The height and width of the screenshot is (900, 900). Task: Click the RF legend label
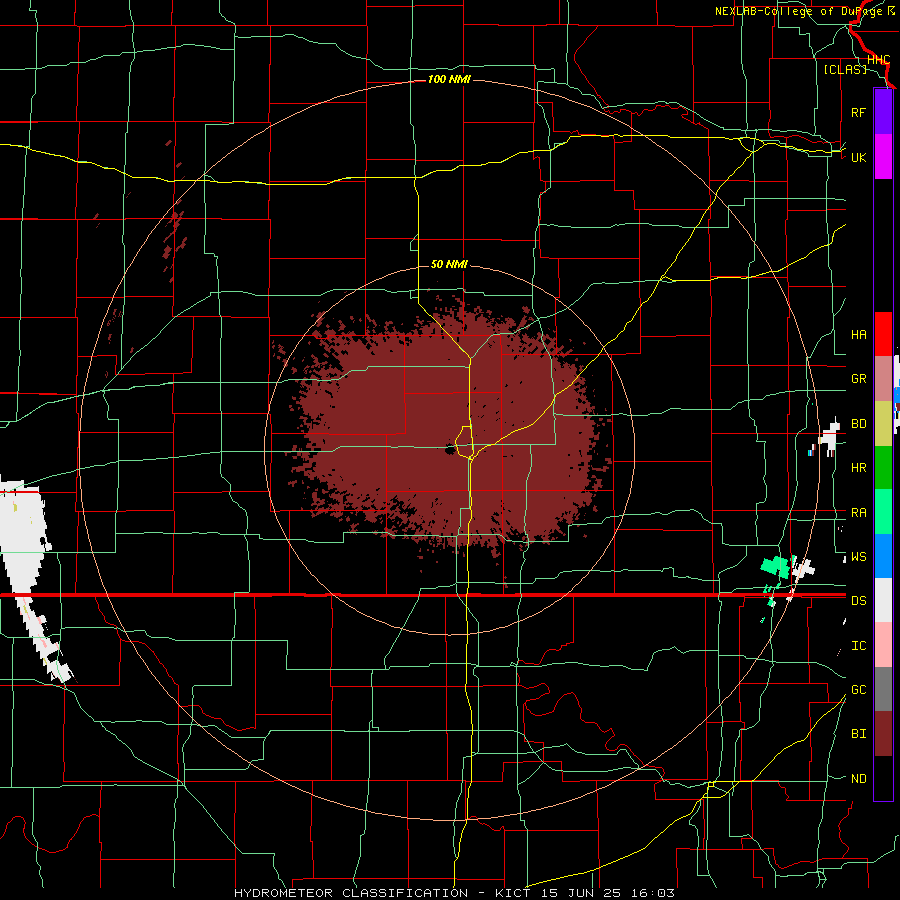pos(858,112)
